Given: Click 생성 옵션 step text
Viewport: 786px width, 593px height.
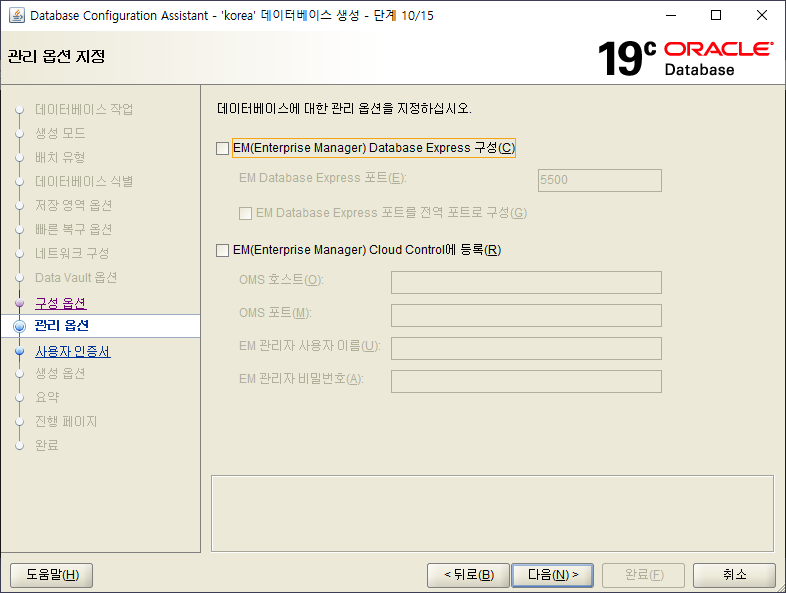Looking at the screenshot, I should [x=60, y=373].
